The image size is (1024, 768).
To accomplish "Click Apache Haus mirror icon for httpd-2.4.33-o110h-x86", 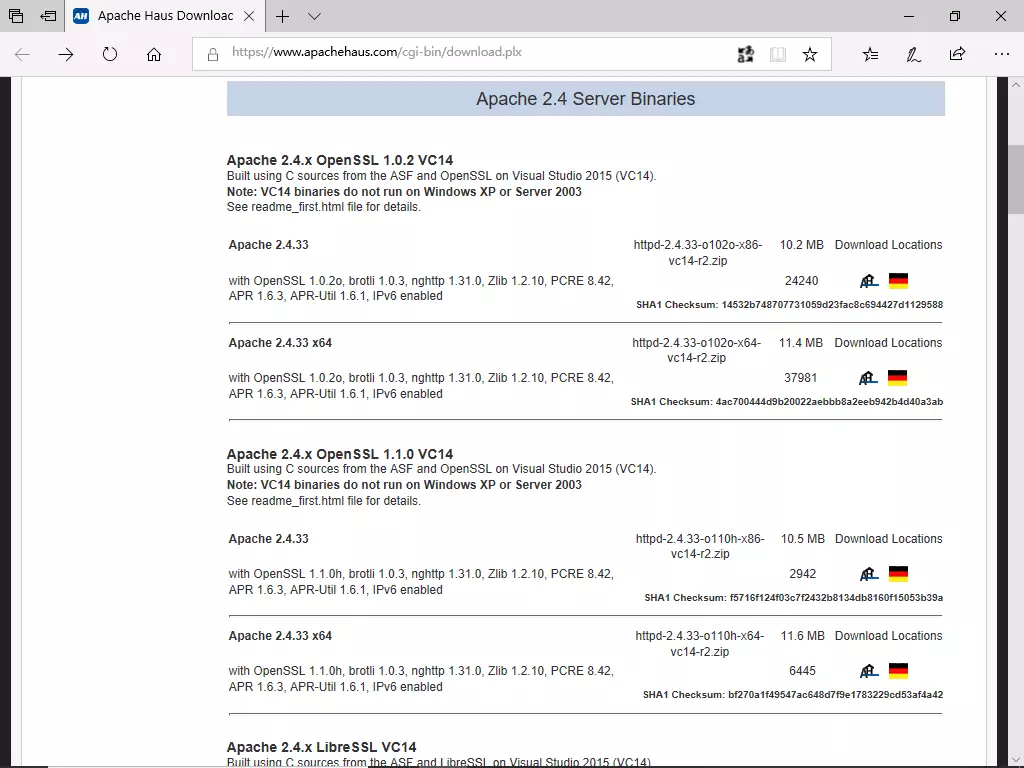I will [x=869, y=574].
